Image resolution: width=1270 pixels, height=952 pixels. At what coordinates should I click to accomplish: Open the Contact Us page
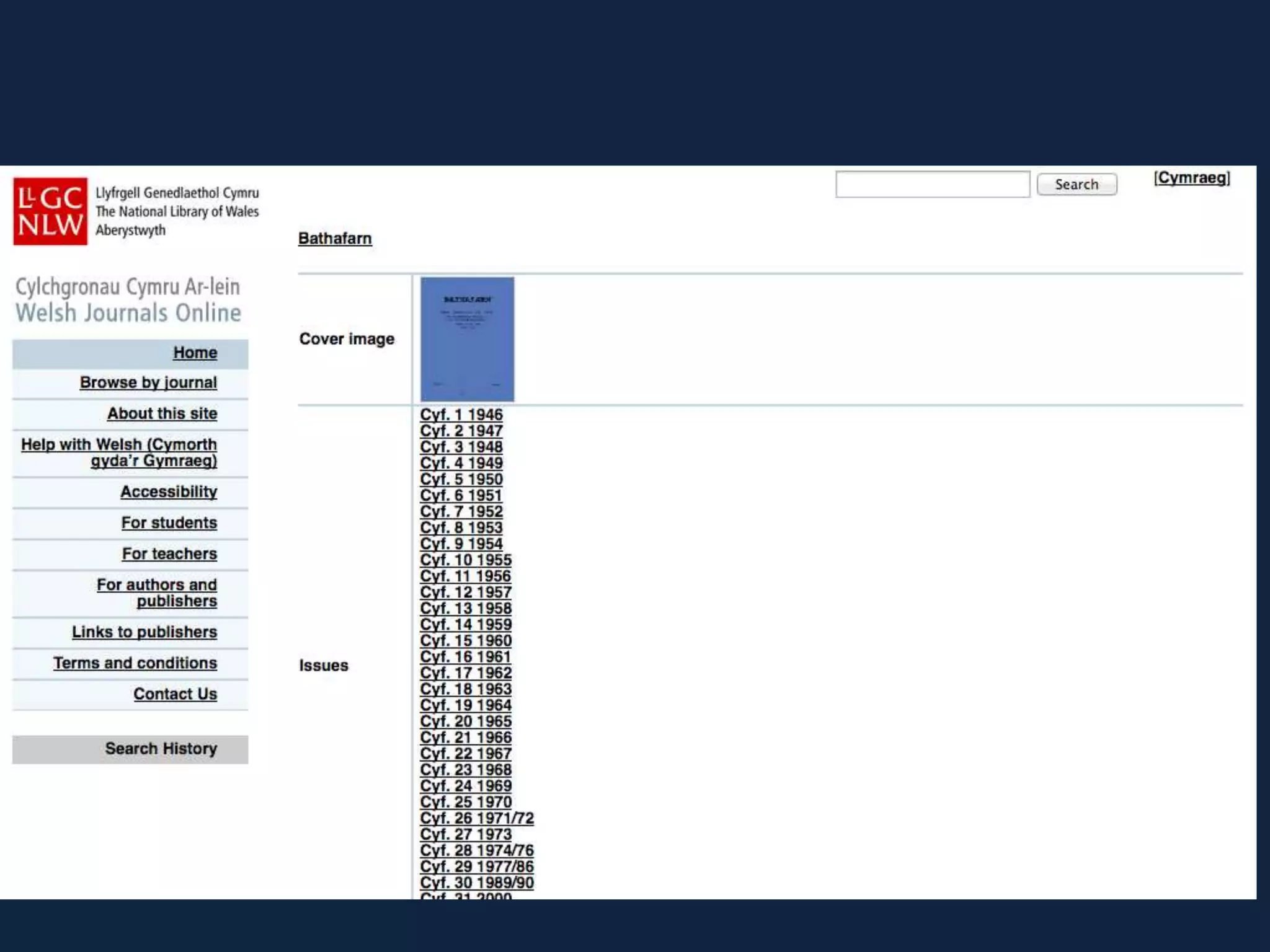pos(175,694)
